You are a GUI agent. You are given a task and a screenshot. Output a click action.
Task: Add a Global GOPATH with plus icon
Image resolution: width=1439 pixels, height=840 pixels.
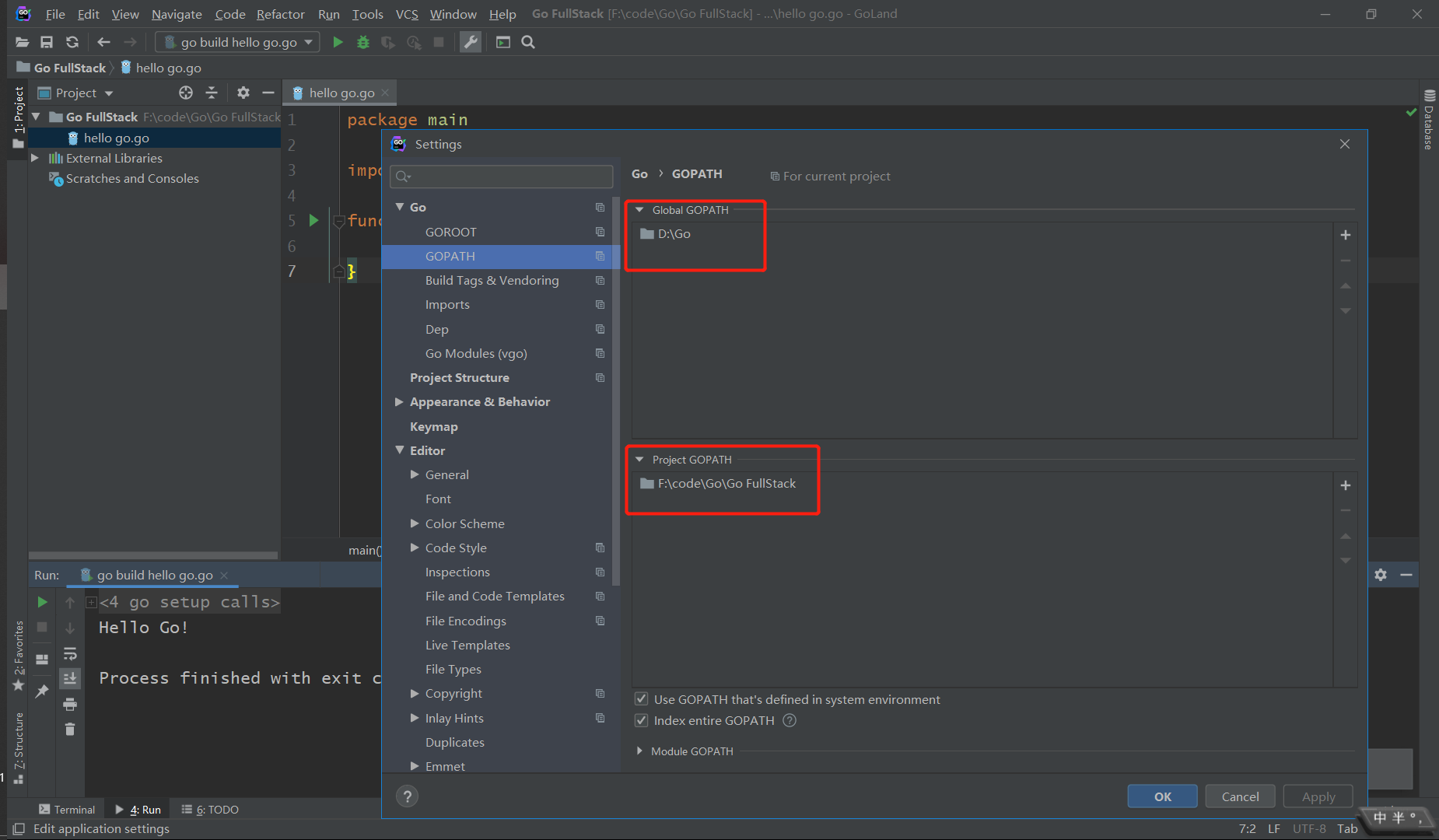[x=1346, y=235]
